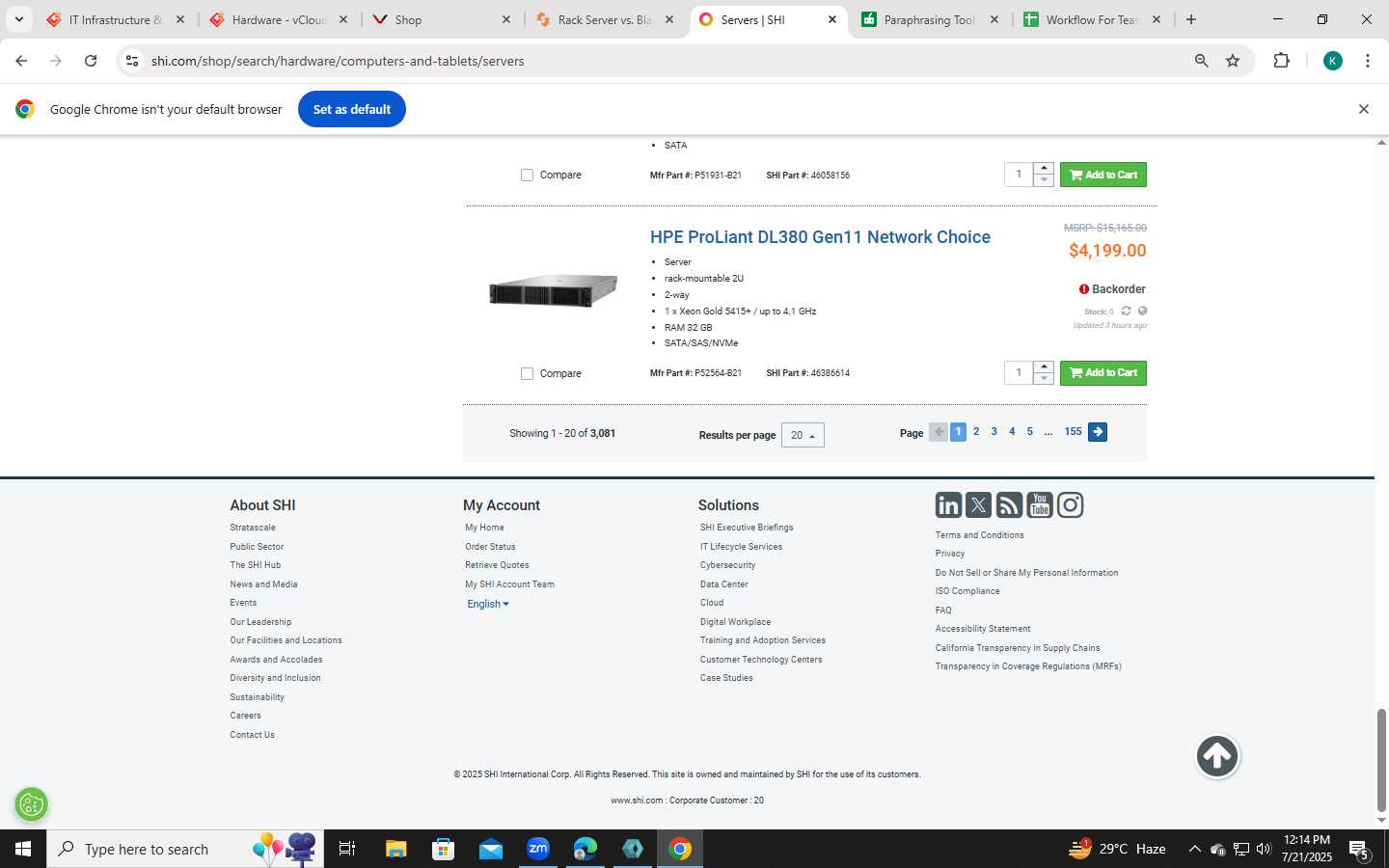The height and width of the screenshot is (868, 1389).
Task: Open HPE ProLiant DL380 Gen11 Network Choice
Action: point(820,237)
